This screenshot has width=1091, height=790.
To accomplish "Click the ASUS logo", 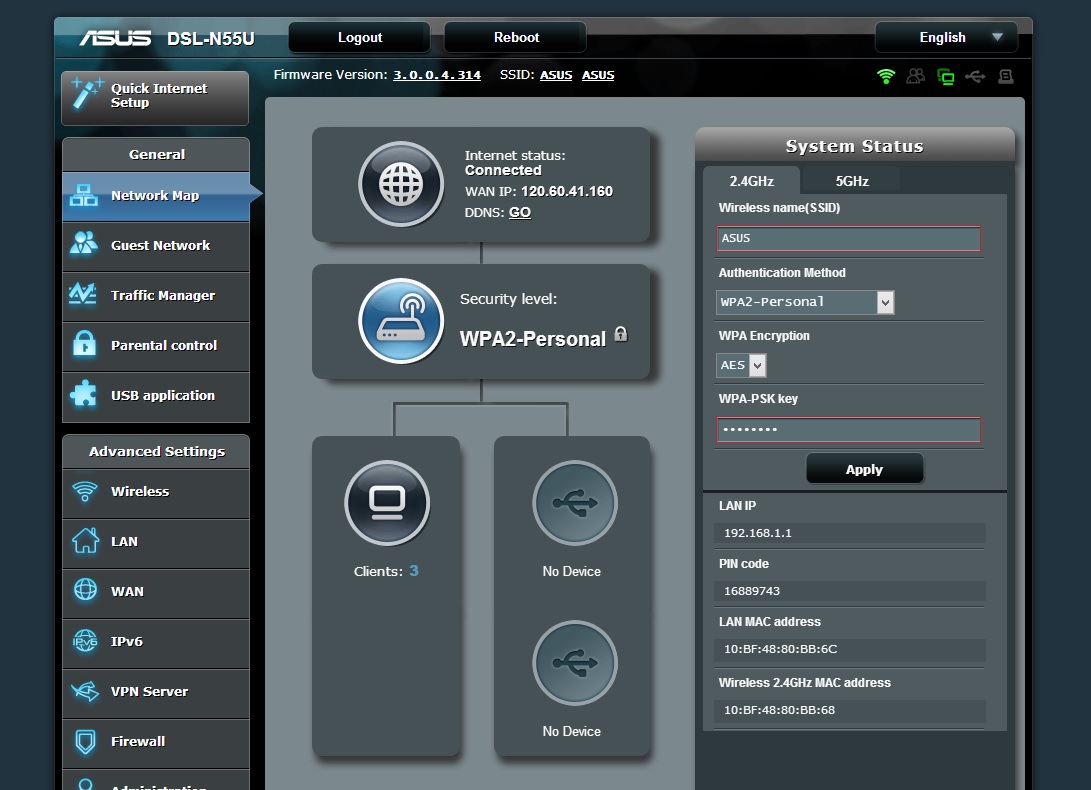I will click(x=115, y=38).
